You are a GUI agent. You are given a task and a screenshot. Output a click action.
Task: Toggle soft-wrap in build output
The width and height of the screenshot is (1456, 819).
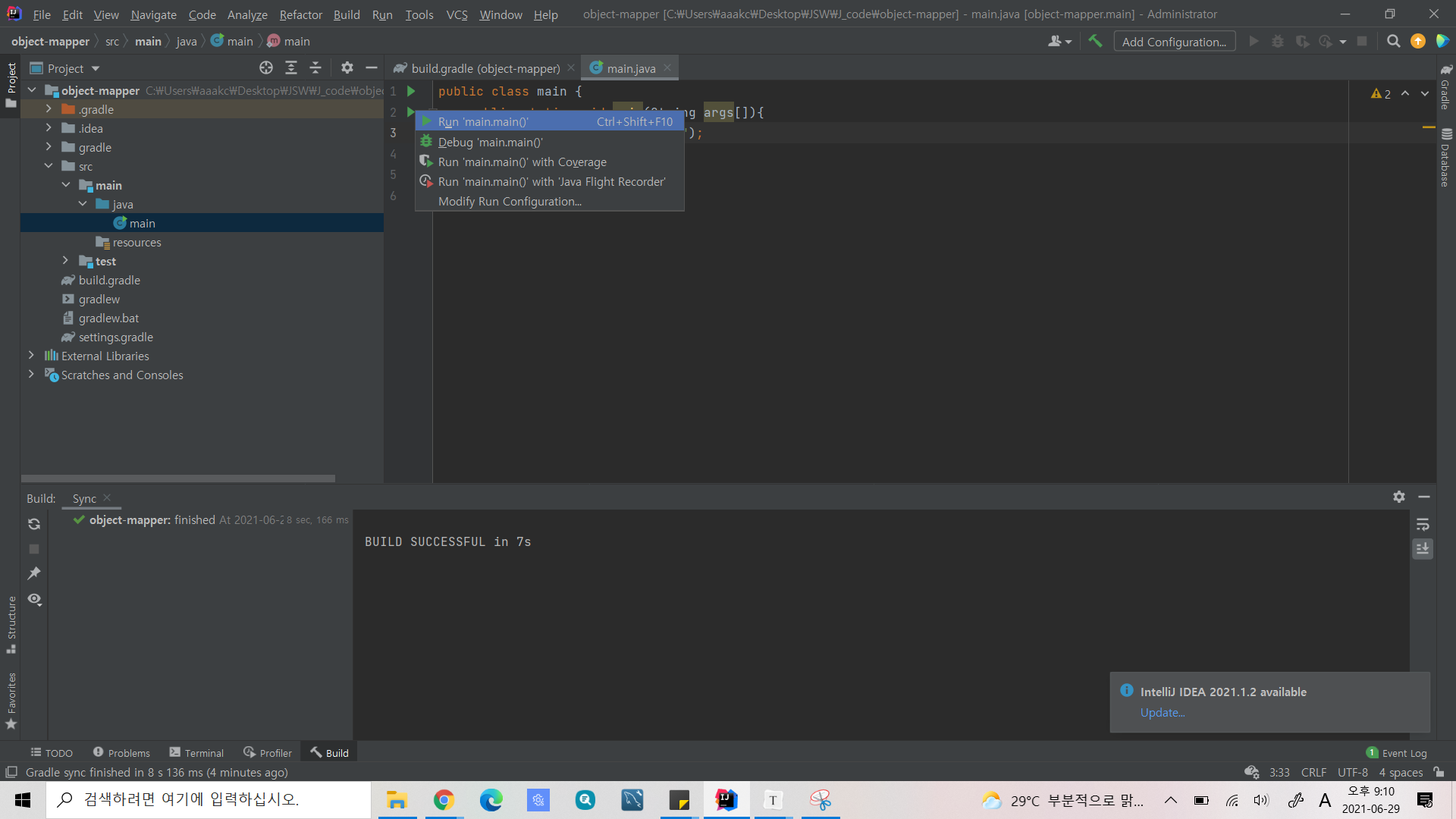tap(1423, 524)
